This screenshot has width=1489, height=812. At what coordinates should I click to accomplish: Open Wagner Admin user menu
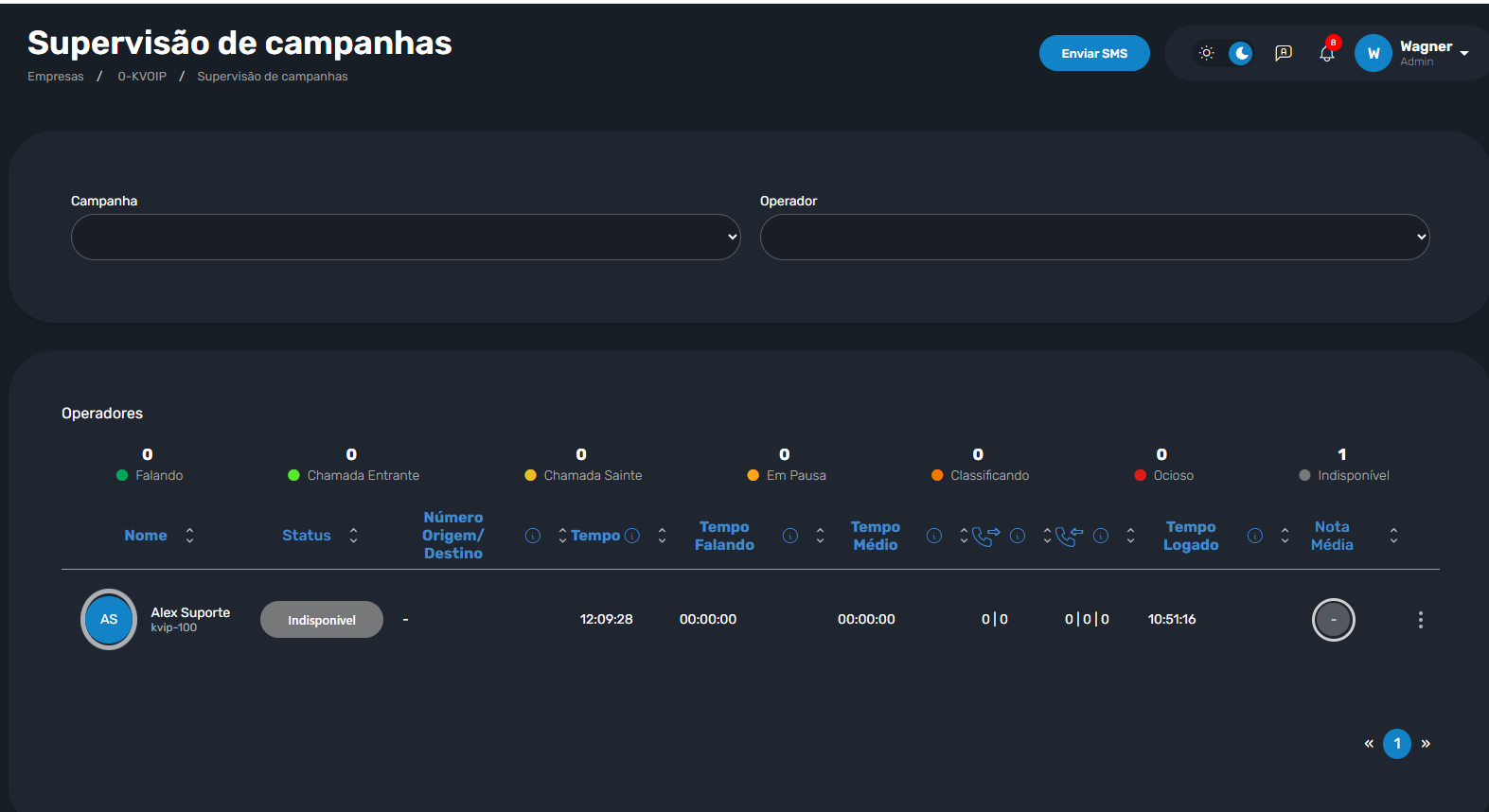point(1412,53)
